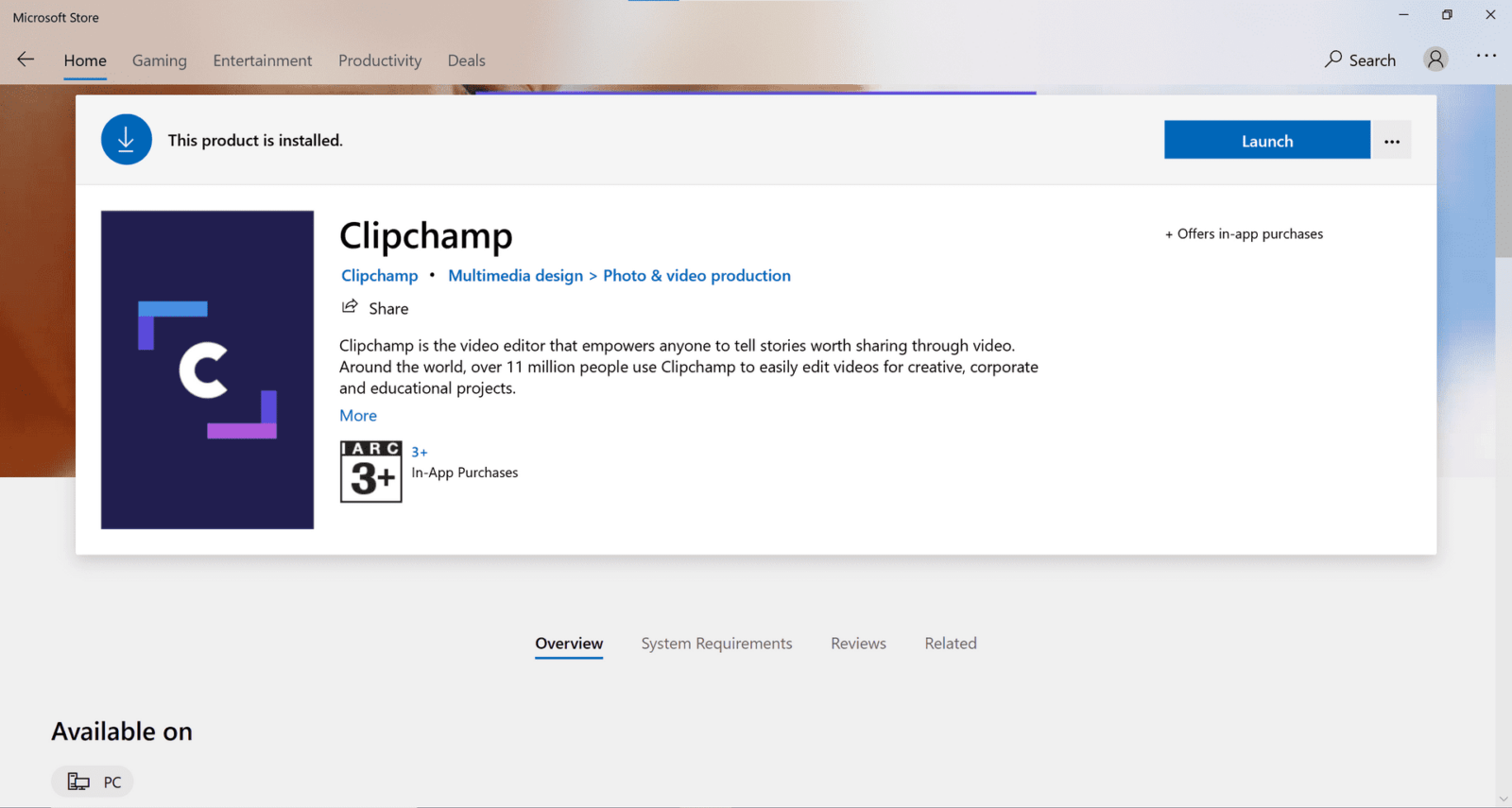The height and width of the screenshot is (808, 1512).
Task: Open the Multimedia design category link
Action: point(516,276)
